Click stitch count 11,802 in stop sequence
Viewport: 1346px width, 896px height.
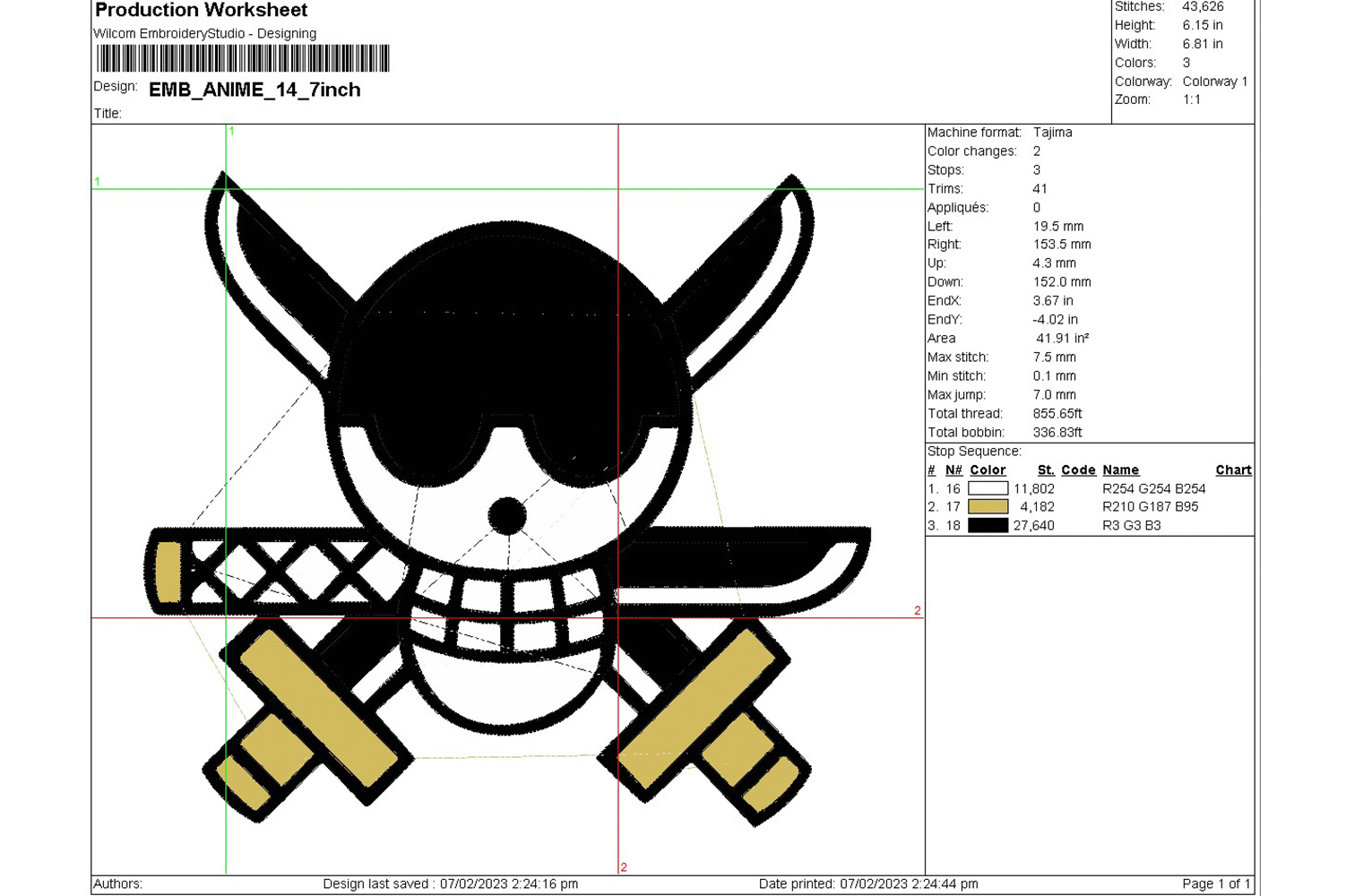click(1034, 488)
